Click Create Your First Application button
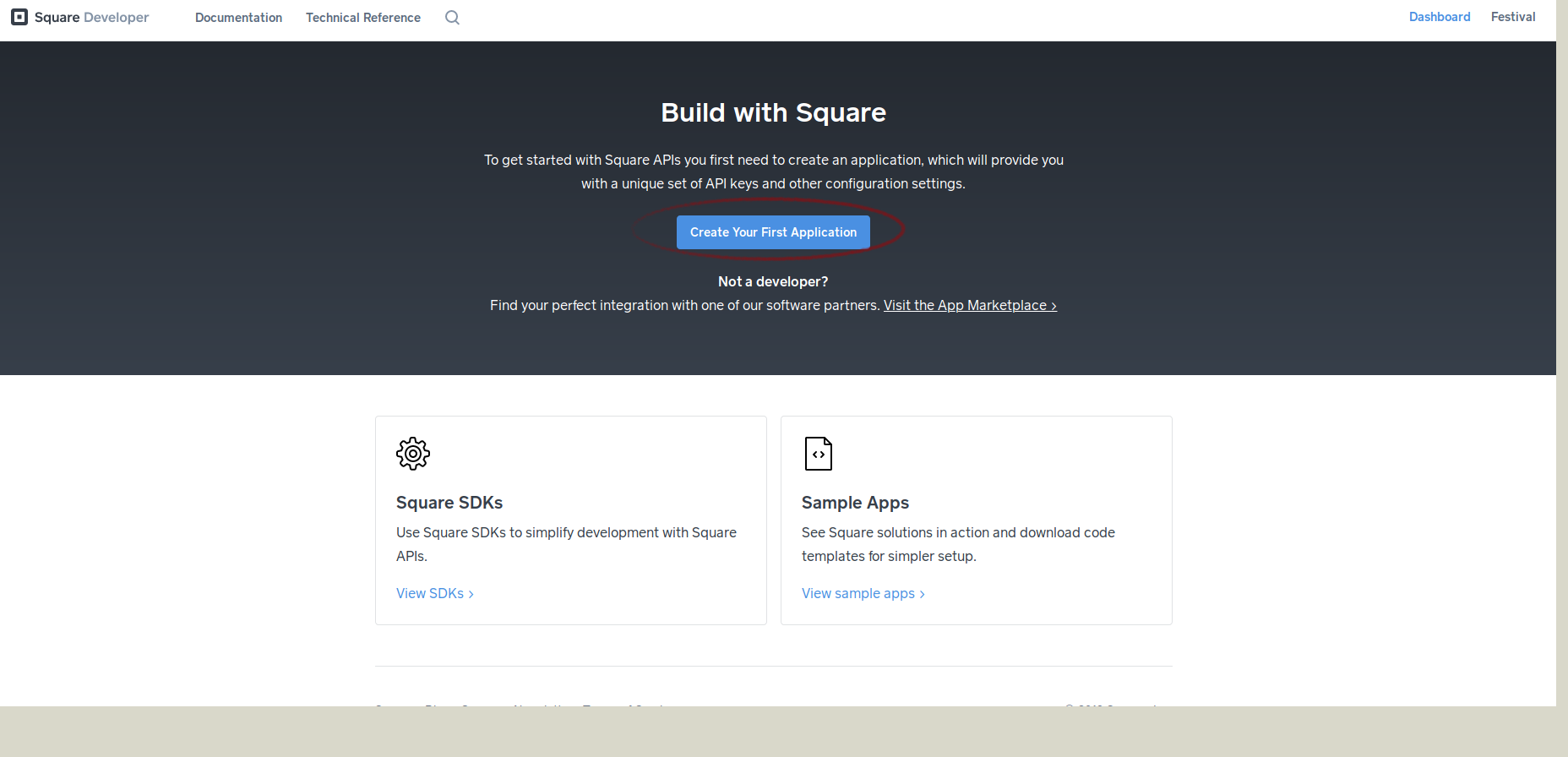This screenshot has height=757, width=1568. [x=773, y=232]
